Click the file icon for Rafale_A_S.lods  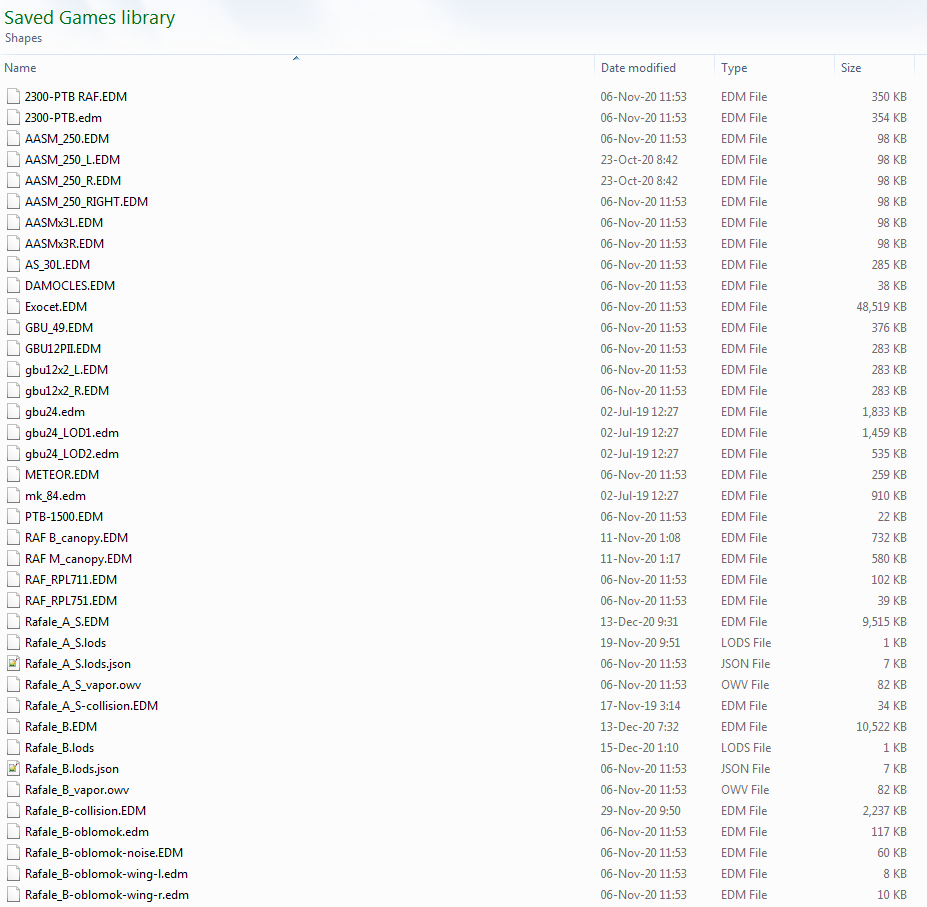tap(13, 643)
